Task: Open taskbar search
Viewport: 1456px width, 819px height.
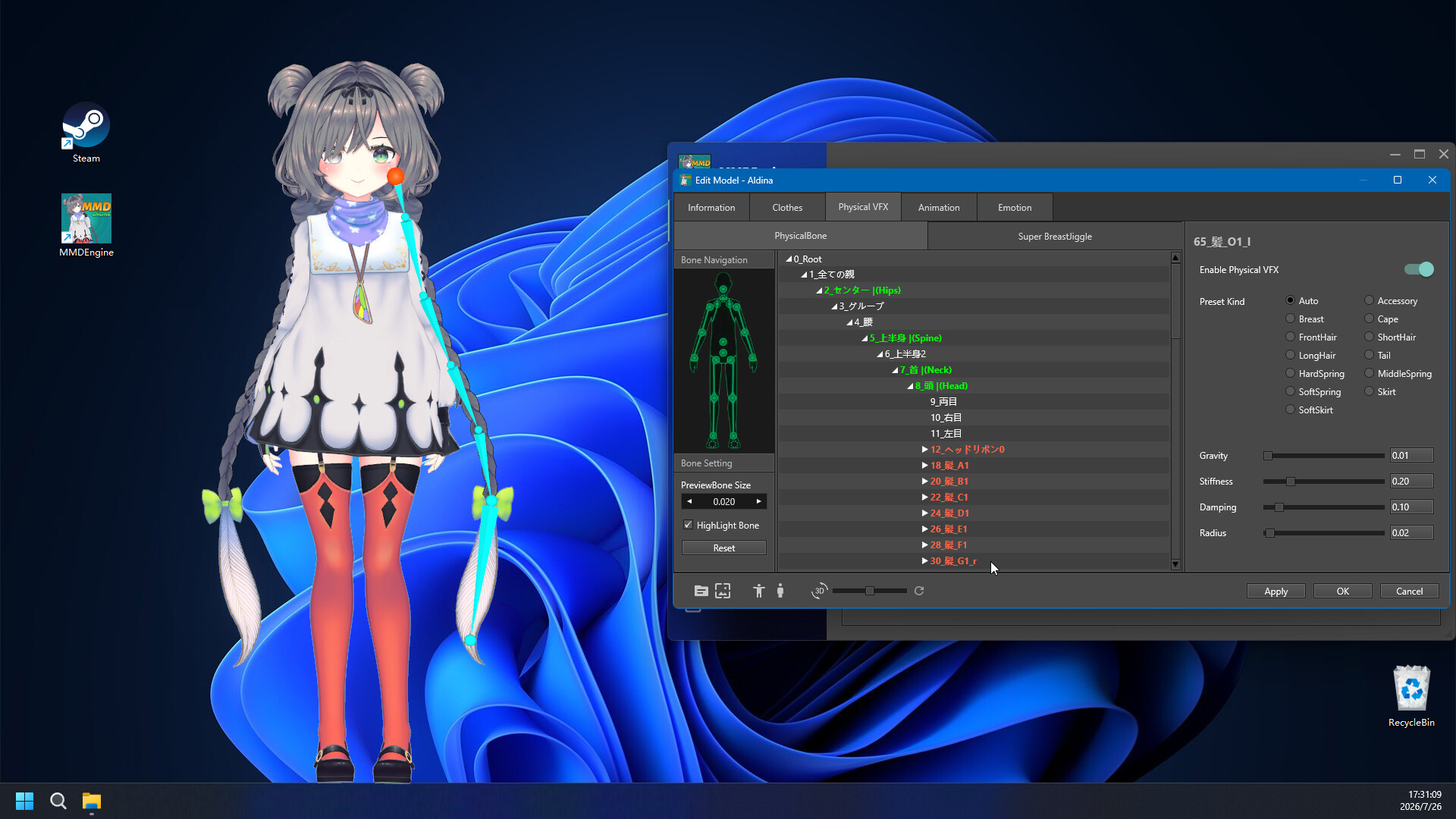Action: coord(58,801)
